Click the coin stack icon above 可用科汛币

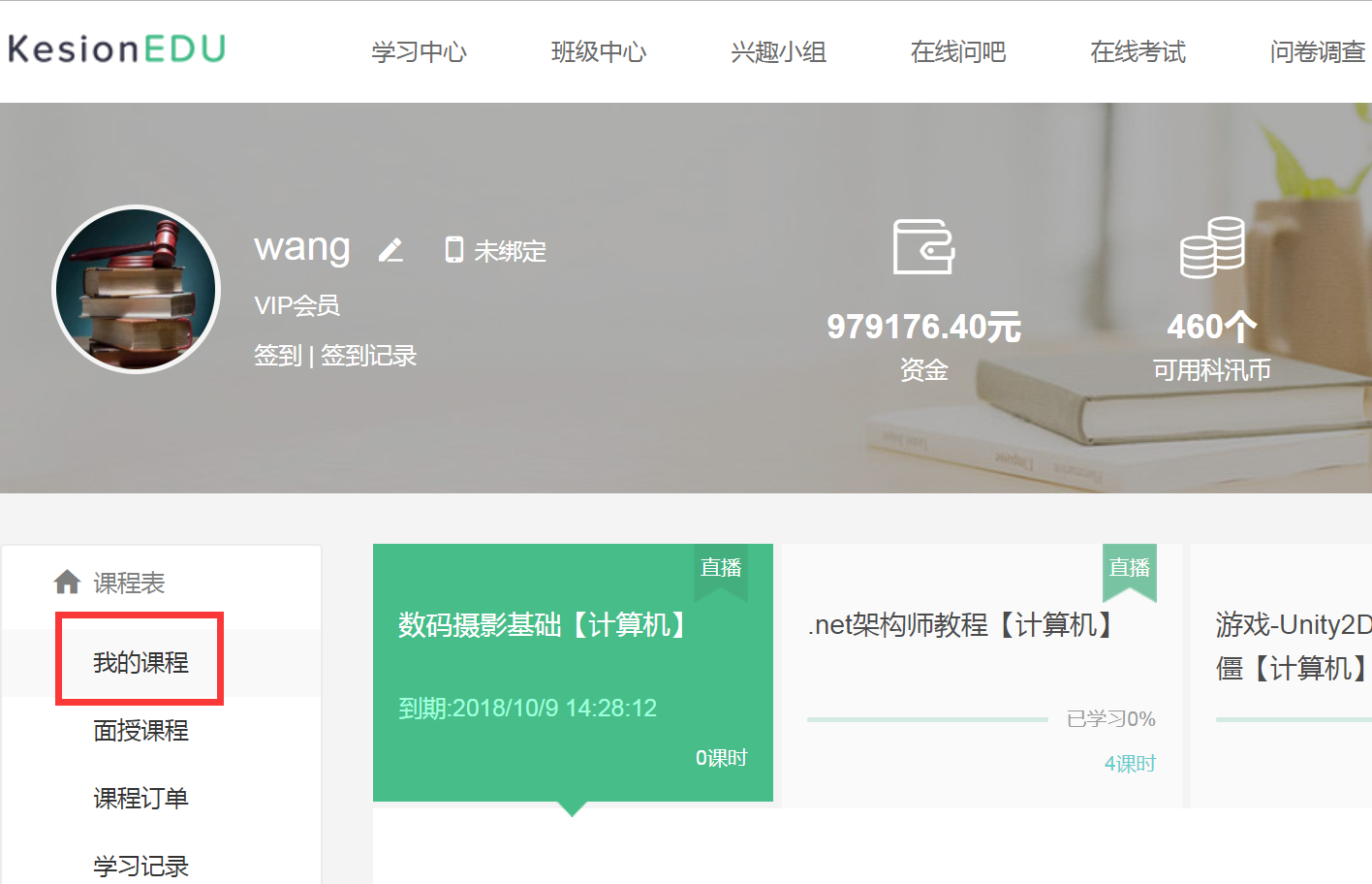click(x=1211, y=247)
